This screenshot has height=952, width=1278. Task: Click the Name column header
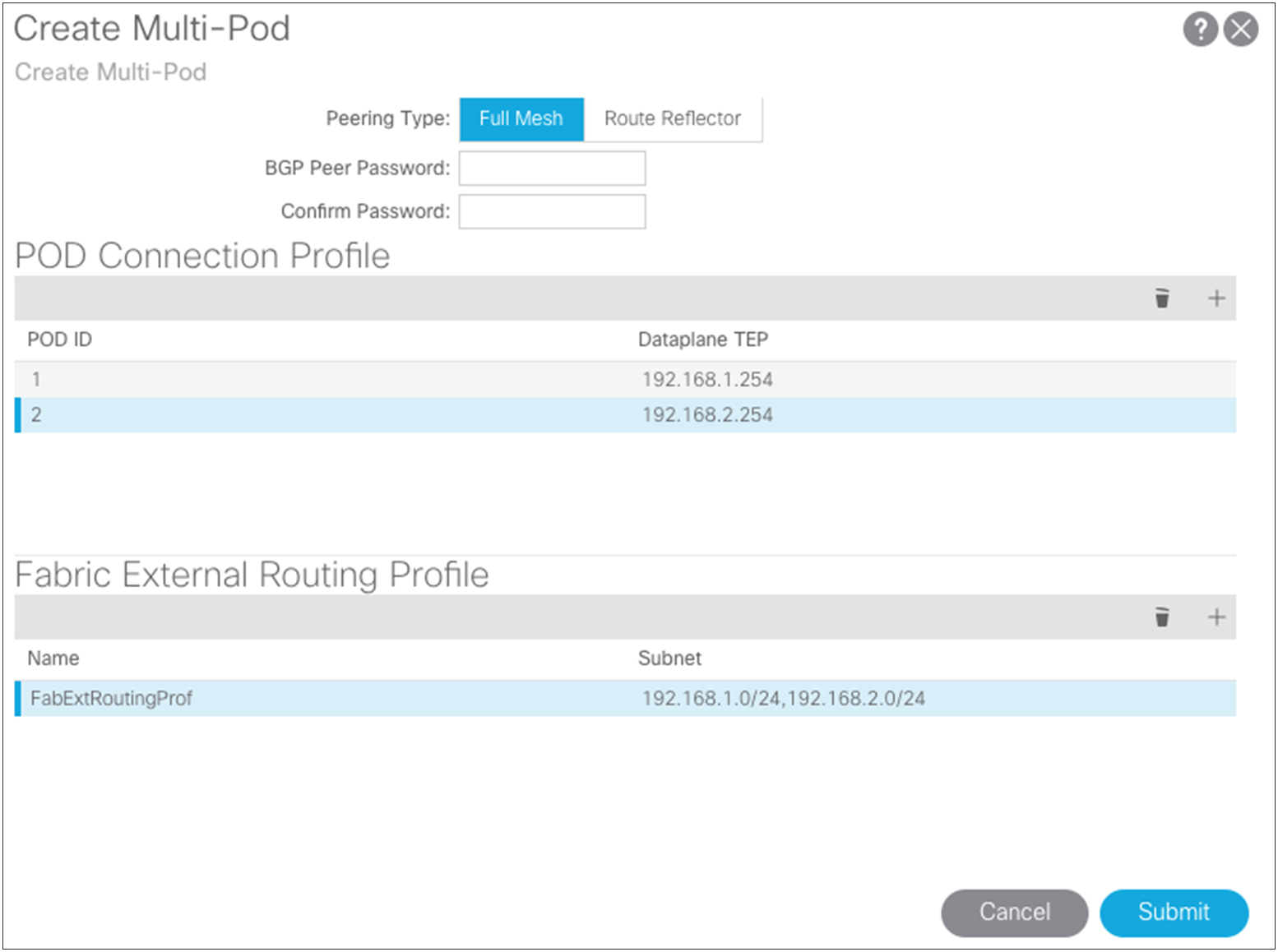[x=53, y=658]
